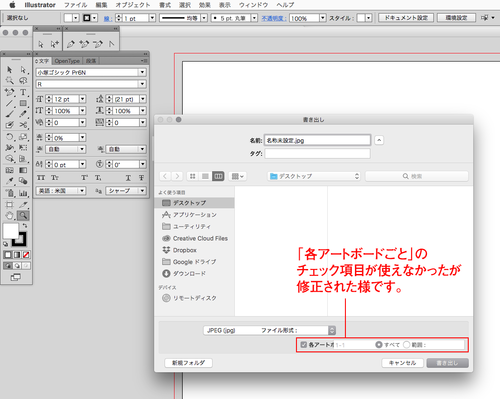Select the 範囲 radio button
This screenshot has width=500, height=399.
406,345
